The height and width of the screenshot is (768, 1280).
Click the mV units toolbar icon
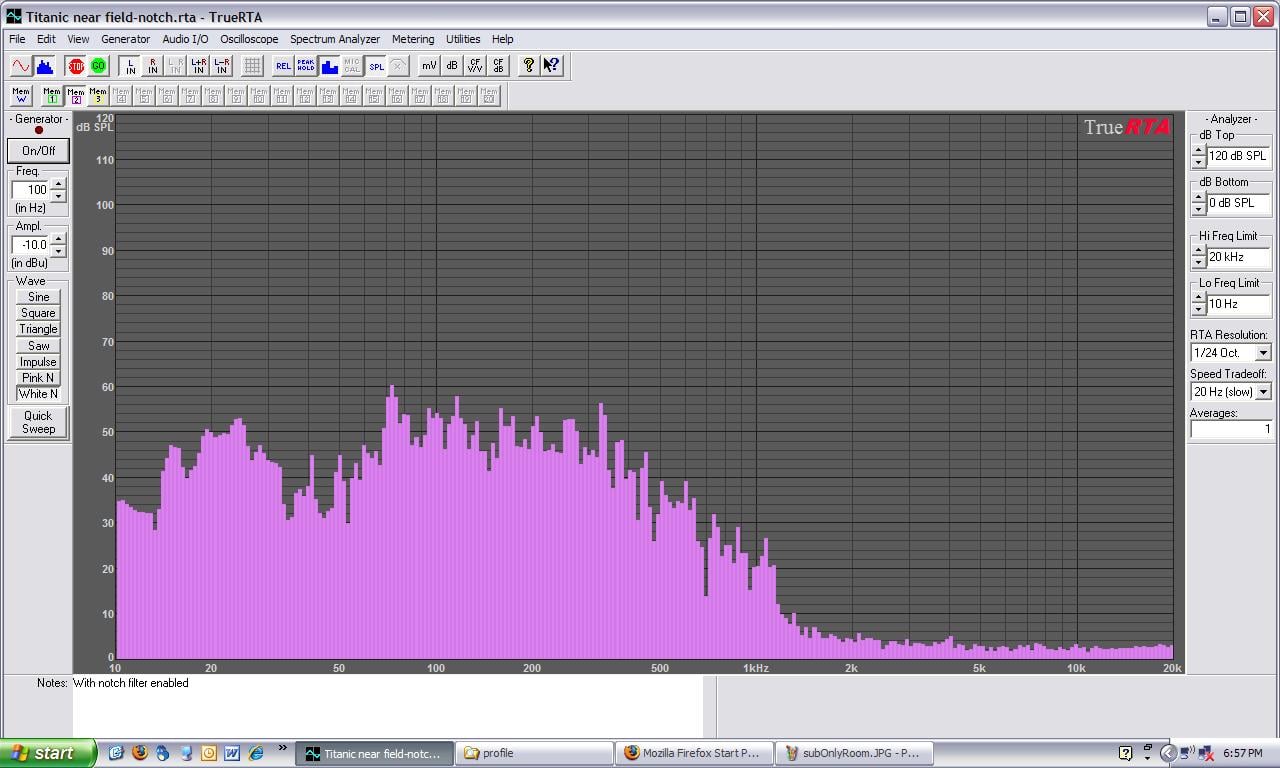pyautogui.click(x=429, y=66)
